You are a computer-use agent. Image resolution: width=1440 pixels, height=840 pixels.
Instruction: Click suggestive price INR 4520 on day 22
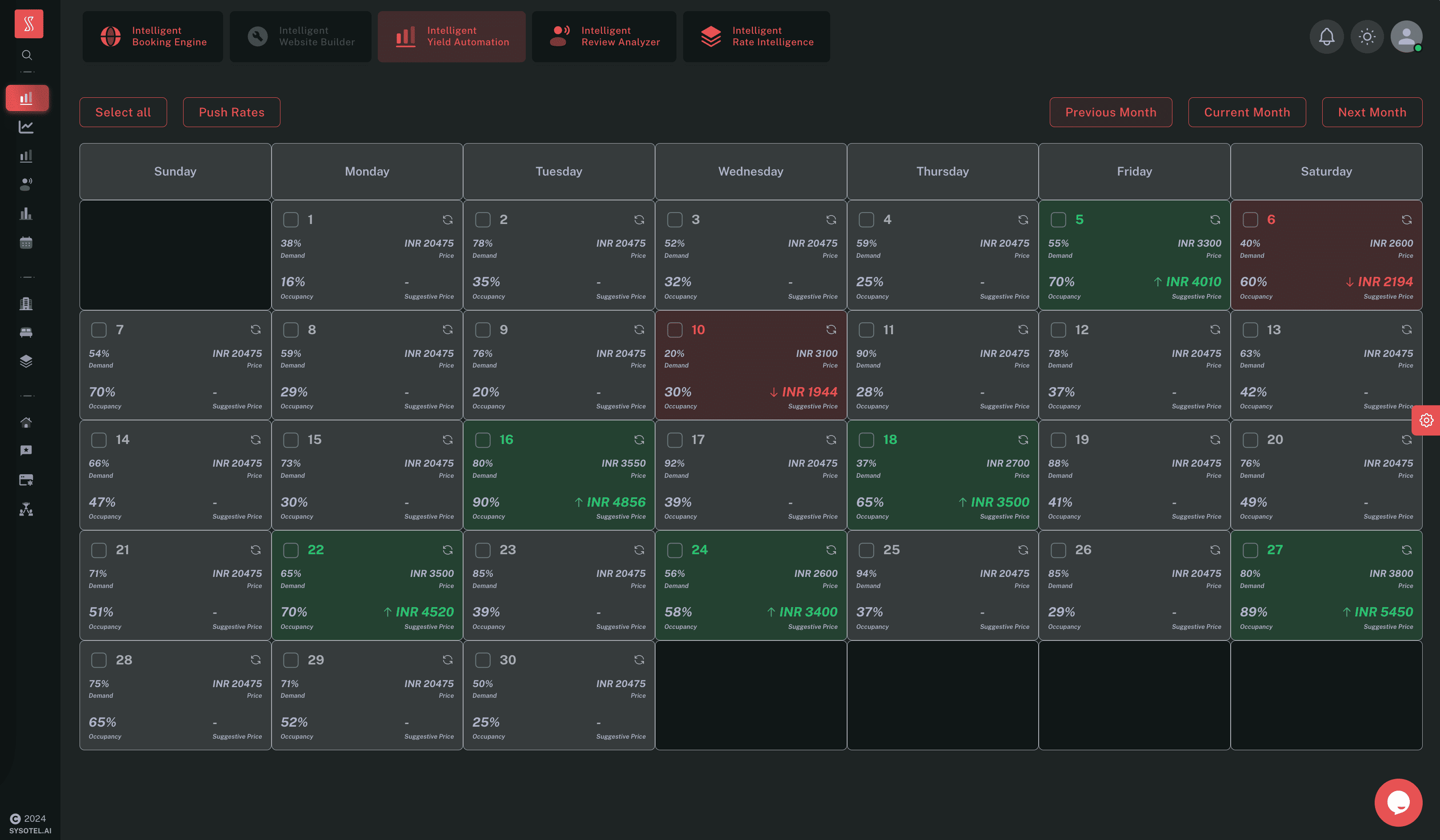pos(418,612)
